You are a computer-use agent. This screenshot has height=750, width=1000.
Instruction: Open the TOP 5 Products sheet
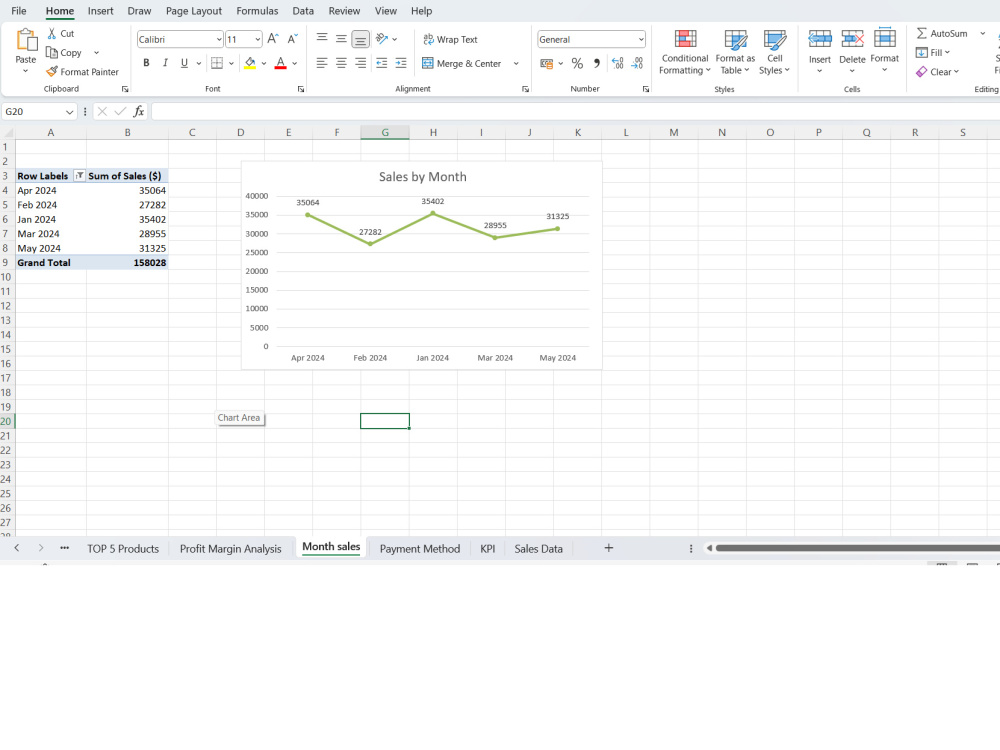(123, 548)
